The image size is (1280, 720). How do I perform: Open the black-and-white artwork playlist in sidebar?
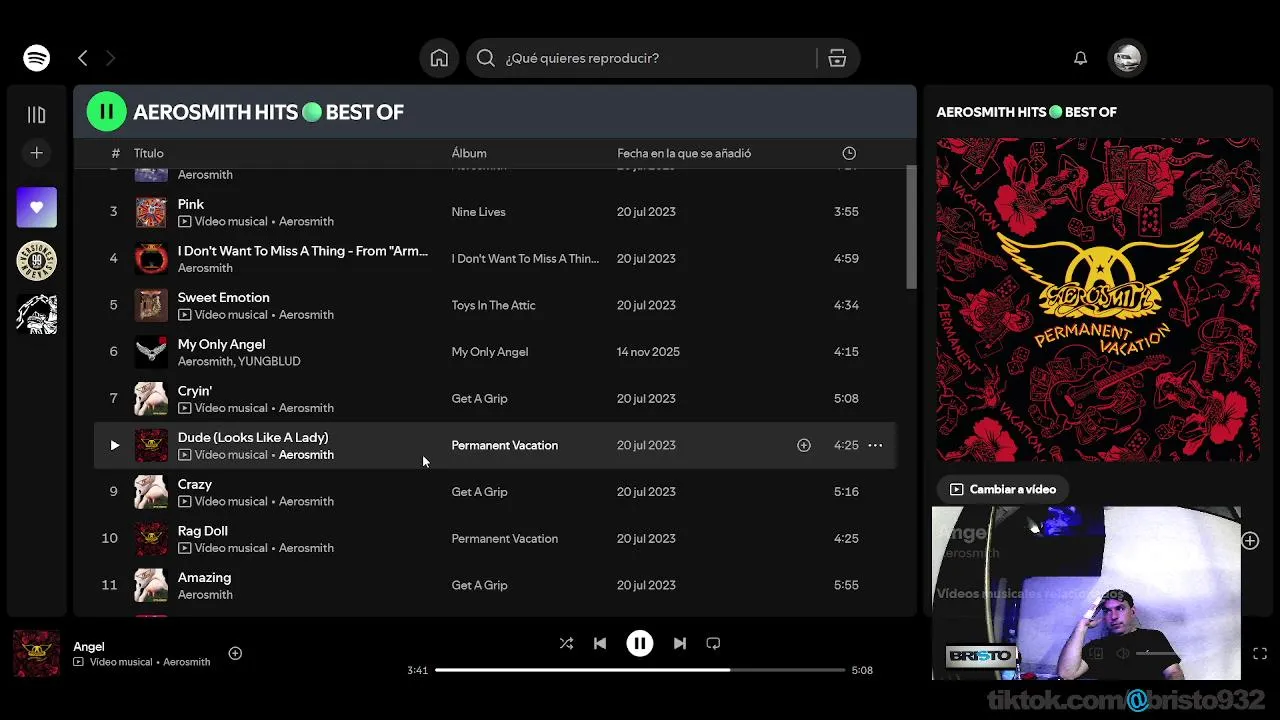(36, 314)
